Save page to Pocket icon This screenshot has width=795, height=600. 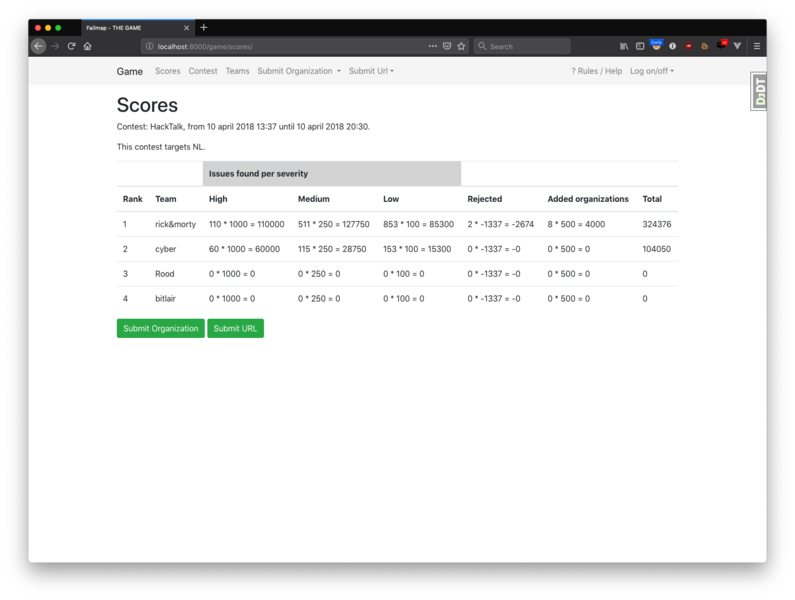pos(447,46)
